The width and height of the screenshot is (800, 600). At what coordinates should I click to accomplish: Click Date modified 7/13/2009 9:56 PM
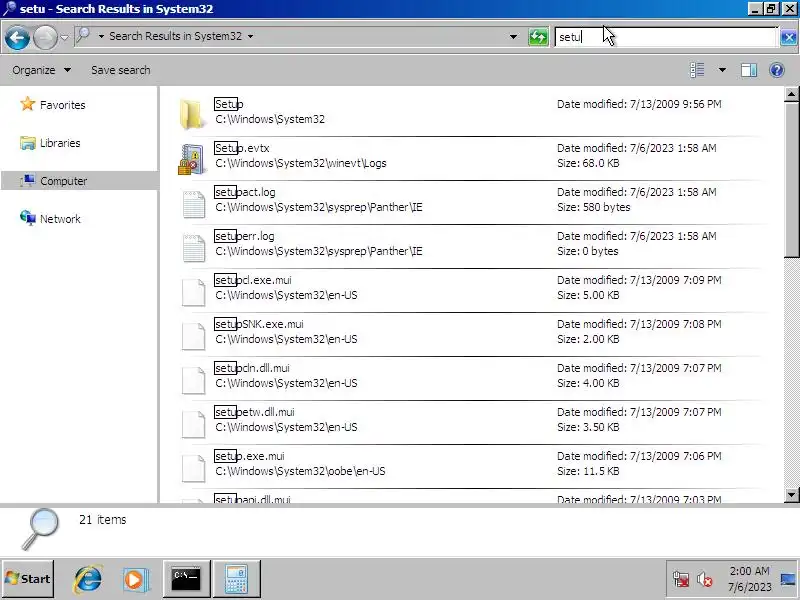[639, 104]
